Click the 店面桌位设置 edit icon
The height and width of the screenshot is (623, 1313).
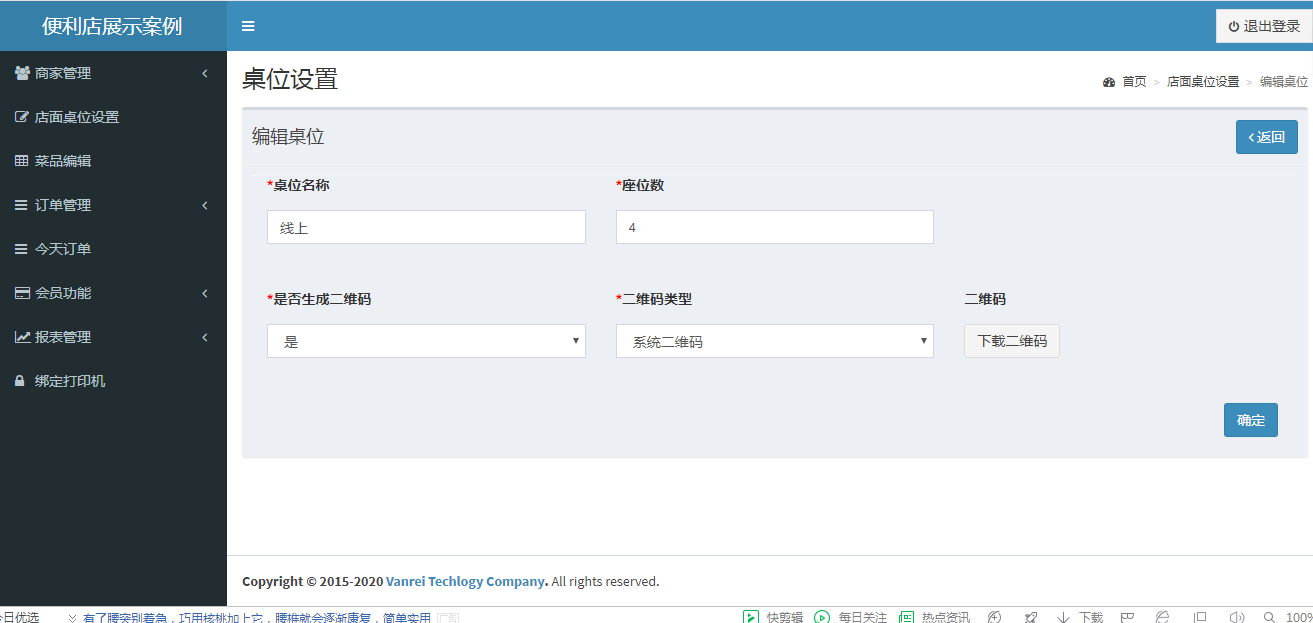pos(22,117)
